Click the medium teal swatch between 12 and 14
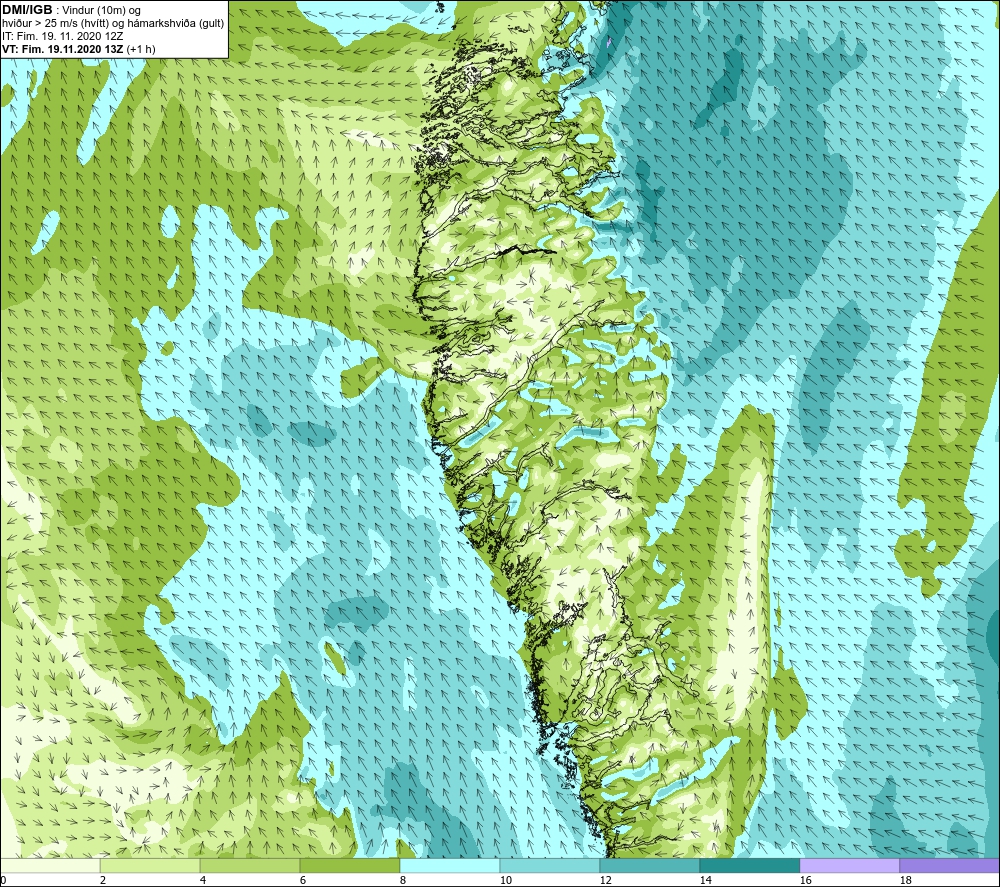 [649, 865]
